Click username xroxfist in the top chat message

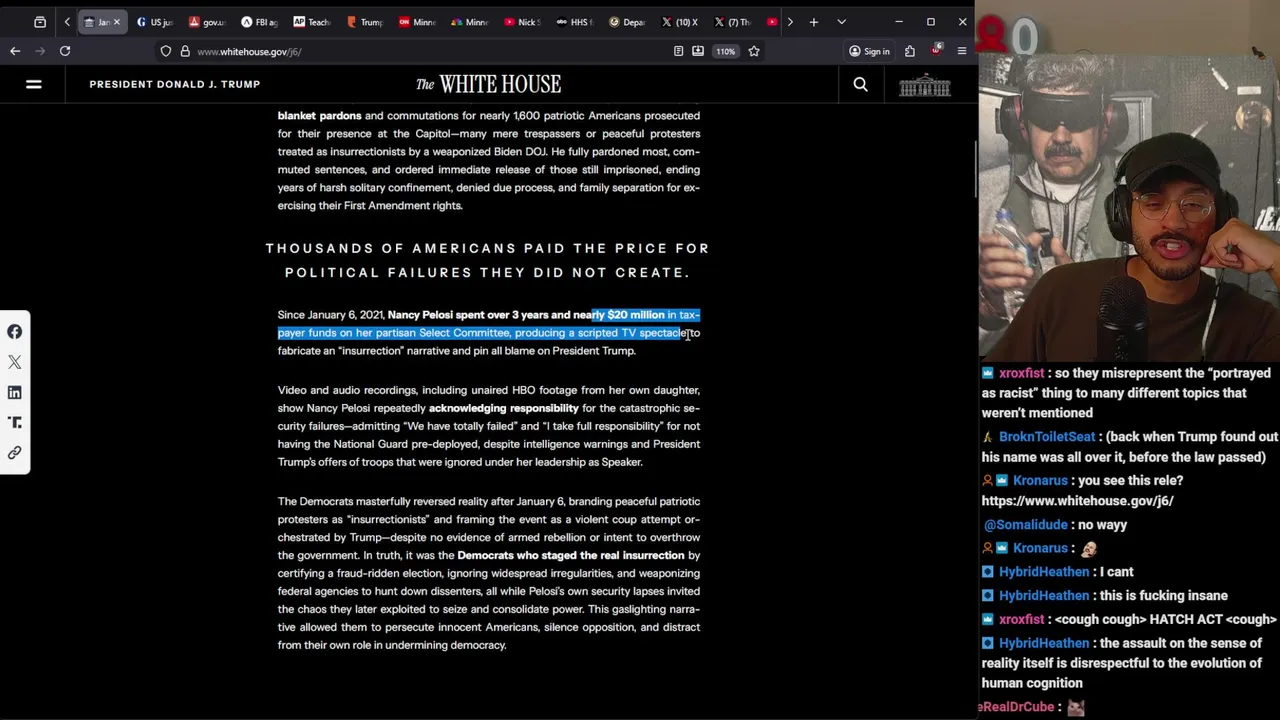coord(1021,373)
